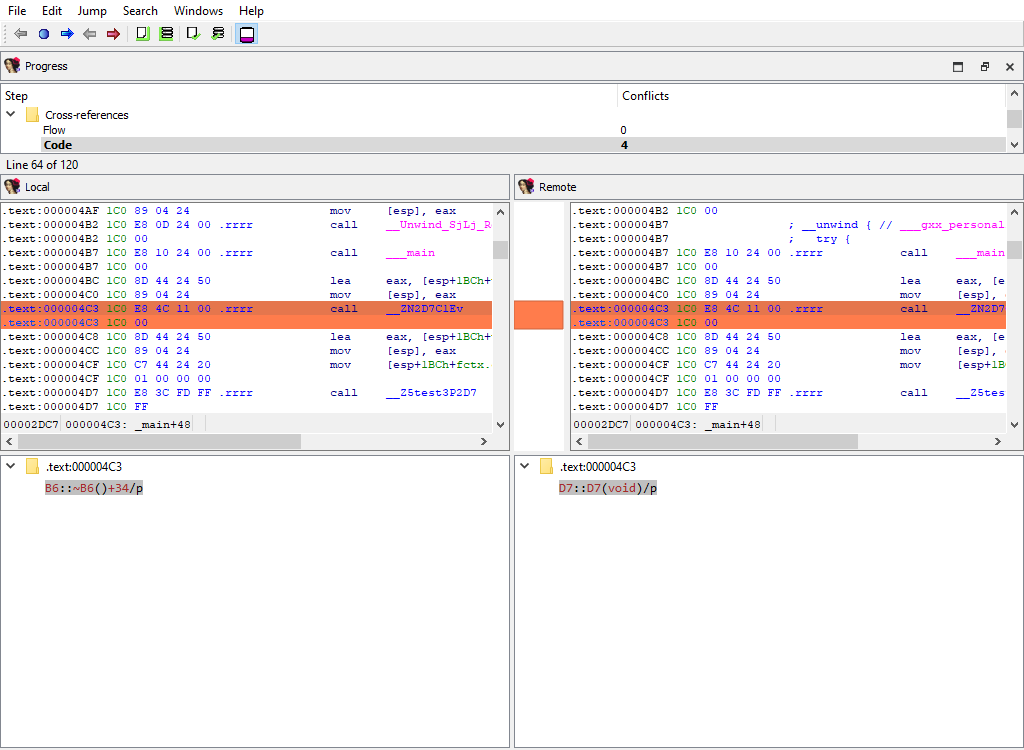Image resolution: width=1024 pixels, height=750 pixels.
Task: Open the Jump menu
Action: [92, 11]
